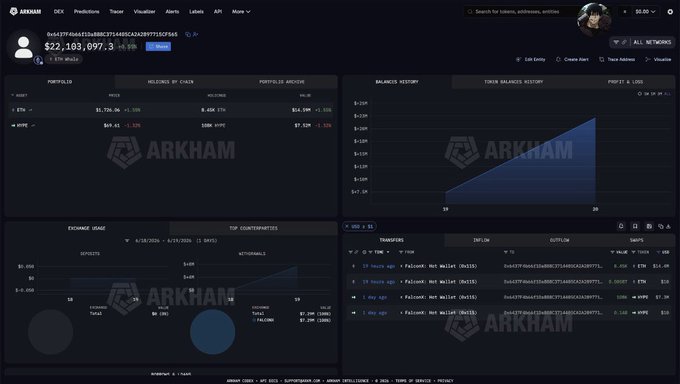Screen dimensions: 680x384
Task: Open the profile avatar picture at top right
Action: (594, 20)
